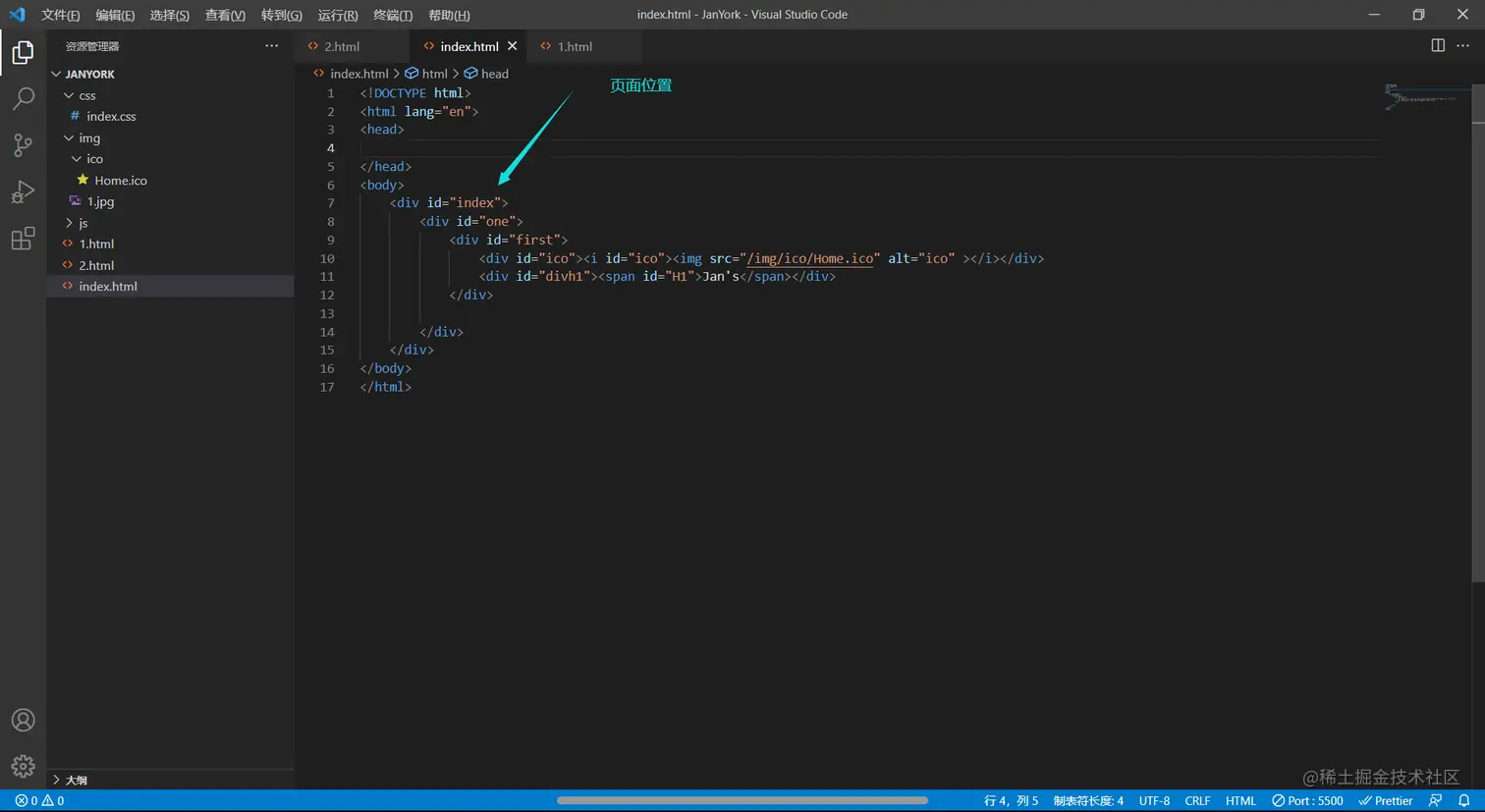Open 运行(R) menu
The width and height of the screenshot is (1485, 812).
(x=338, y=15)
